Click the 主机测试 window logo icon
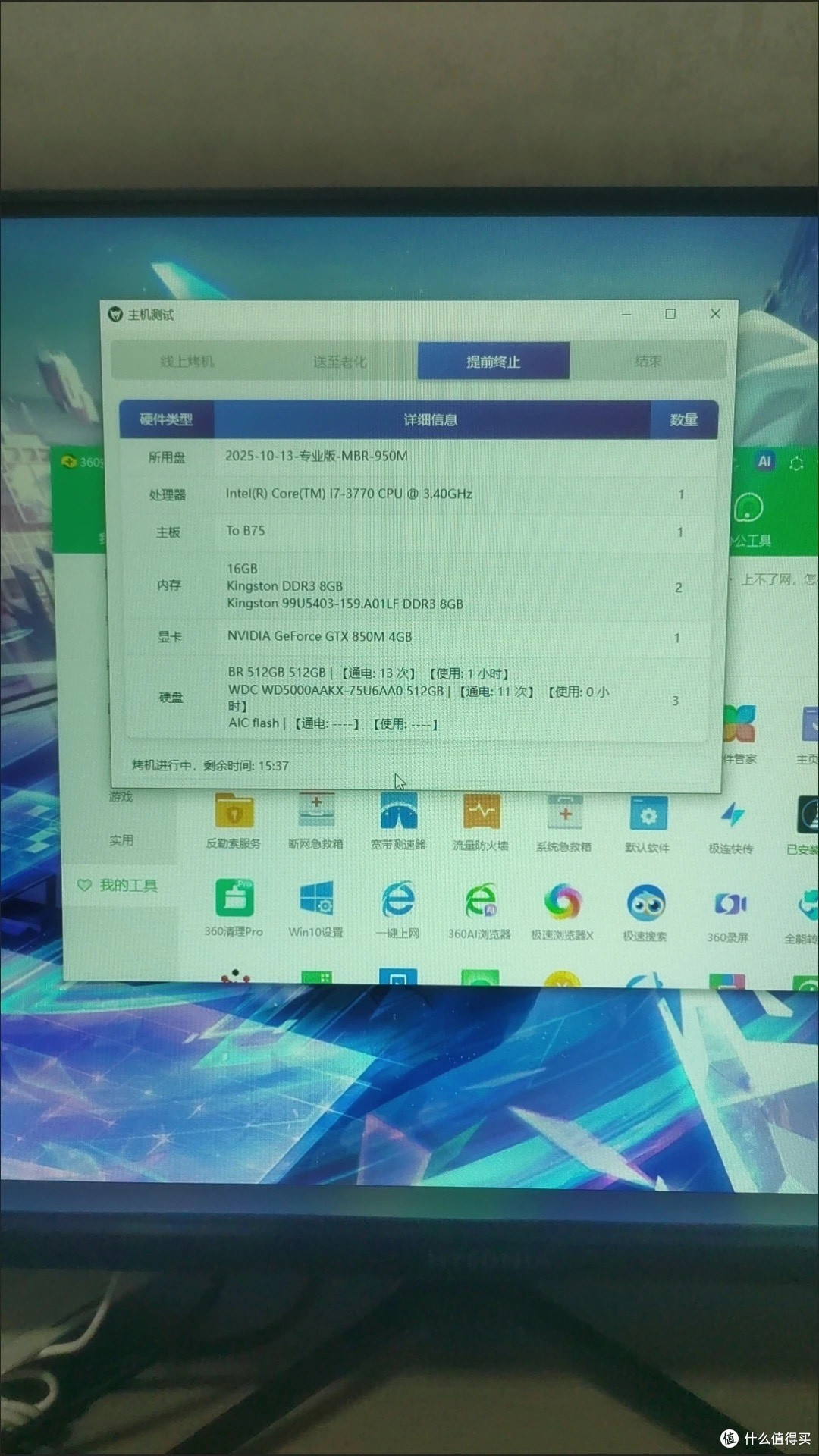 click(115, 314)
